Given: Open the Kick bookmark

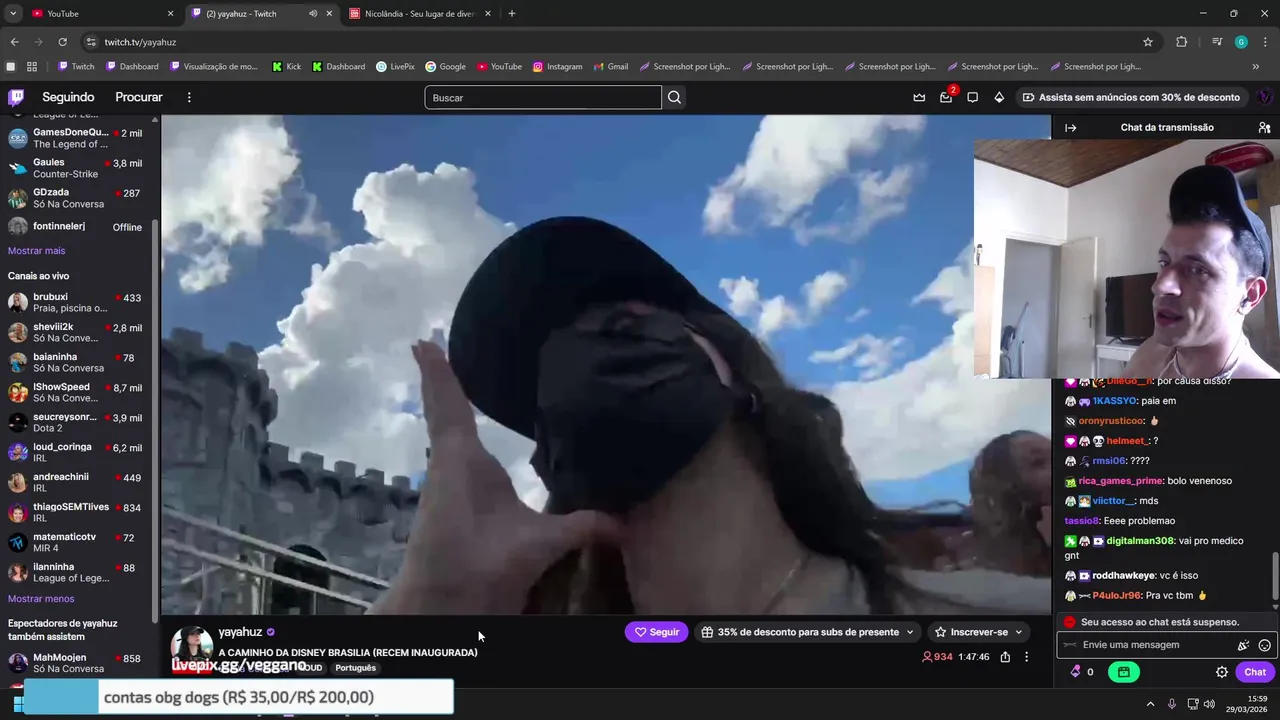Looking at the screenshot, I should coord(286,67).
